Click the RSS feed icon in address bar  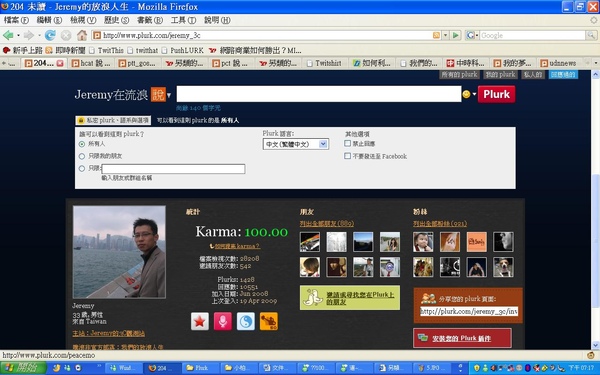(x=436, y=35)
